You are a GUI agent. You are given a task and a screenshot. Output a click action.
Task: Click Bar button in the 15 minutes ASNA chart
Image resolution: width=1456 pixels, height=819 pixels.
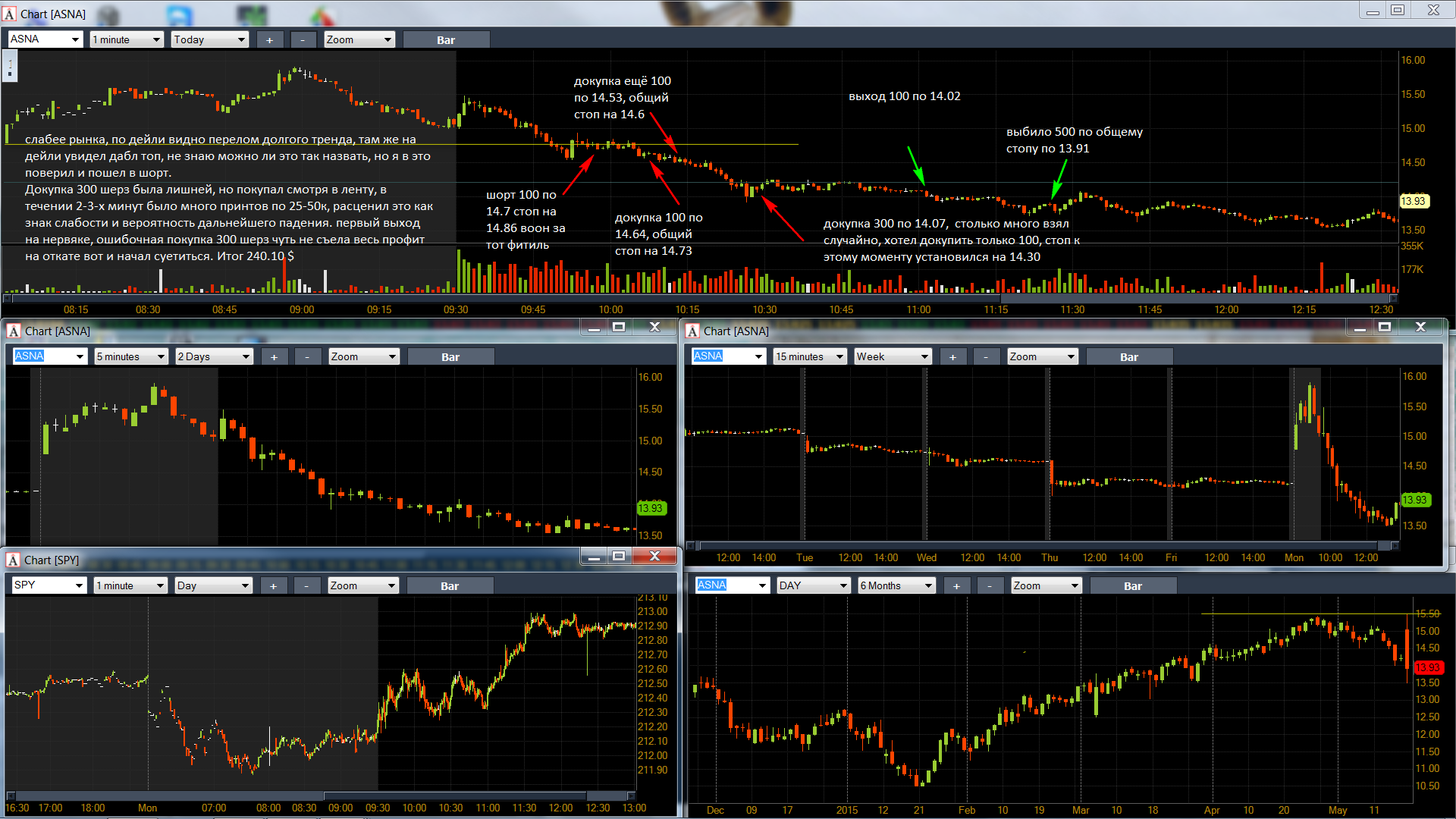pos(1129,356)
